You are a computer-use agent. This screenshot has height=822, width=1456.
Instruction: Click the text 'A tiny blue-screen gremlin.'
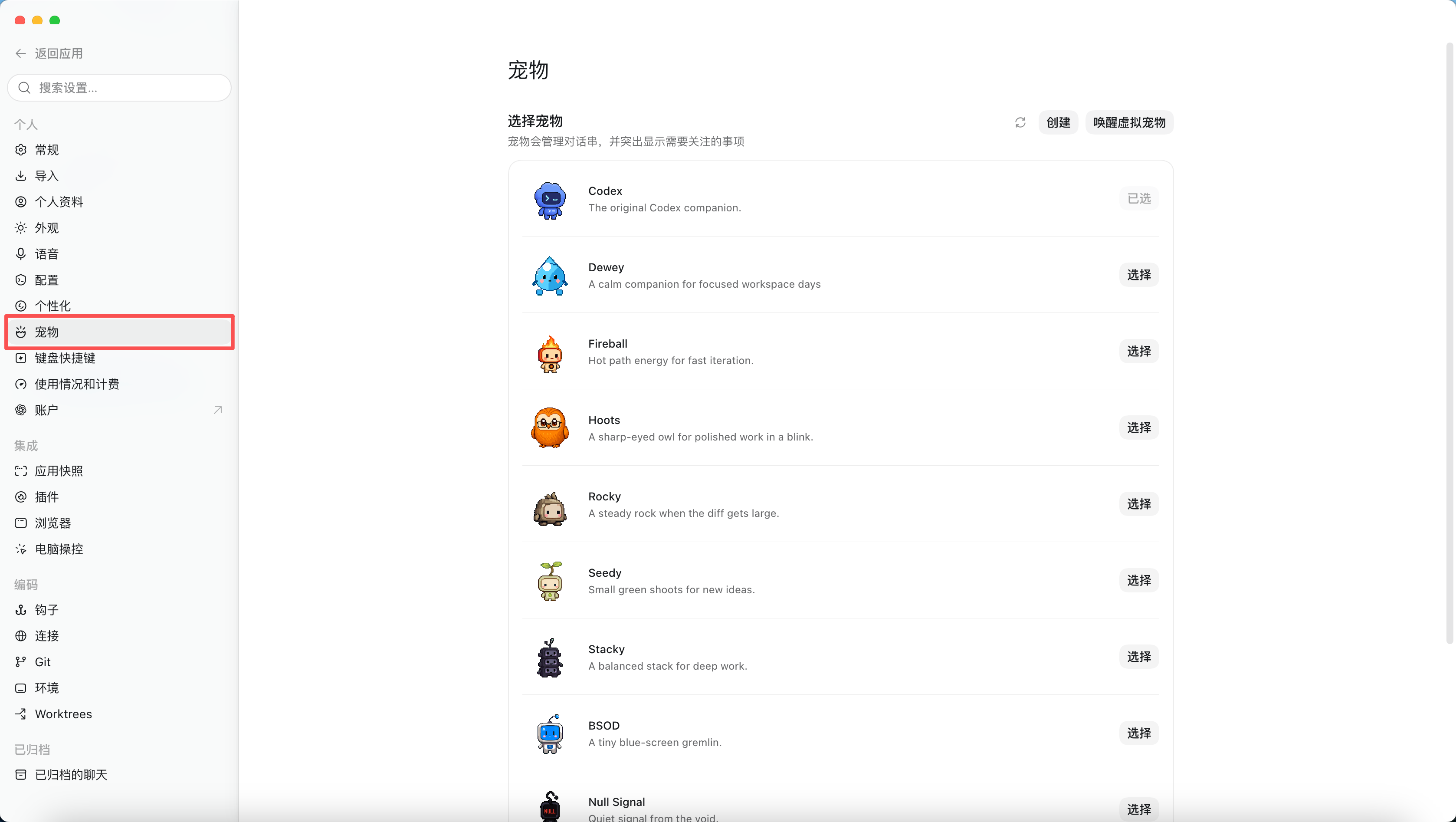click(655, 742)
